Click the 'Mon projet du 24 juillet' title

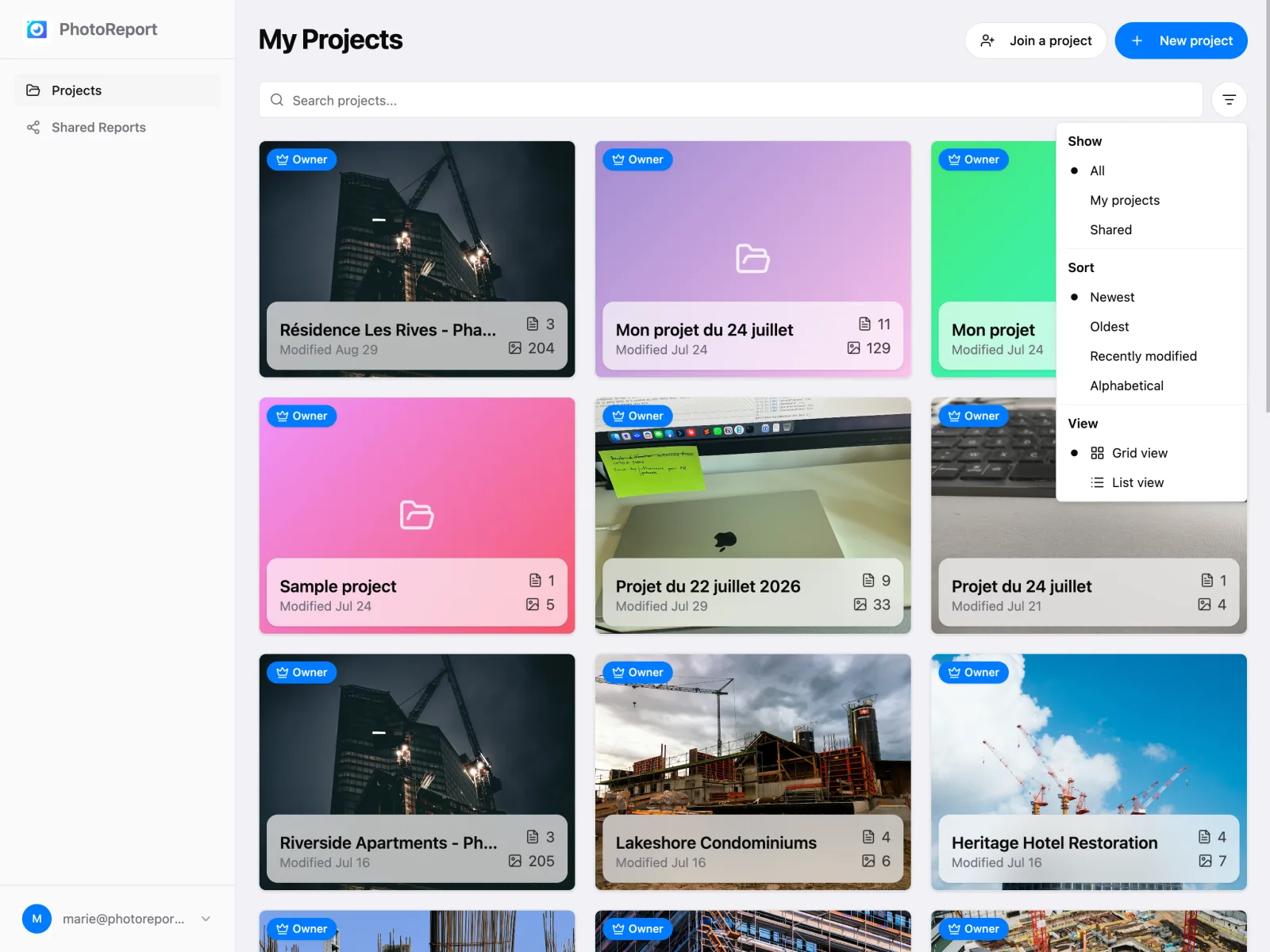coord(705,330)
